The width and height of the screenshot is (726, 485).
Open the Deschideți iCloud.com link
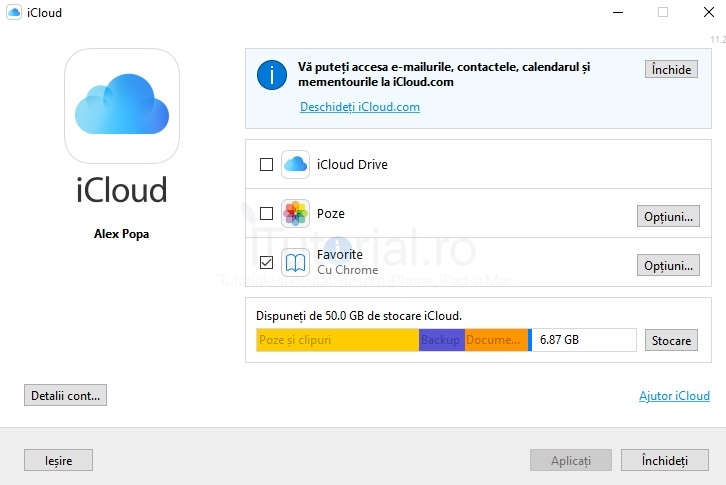(360, 107)
